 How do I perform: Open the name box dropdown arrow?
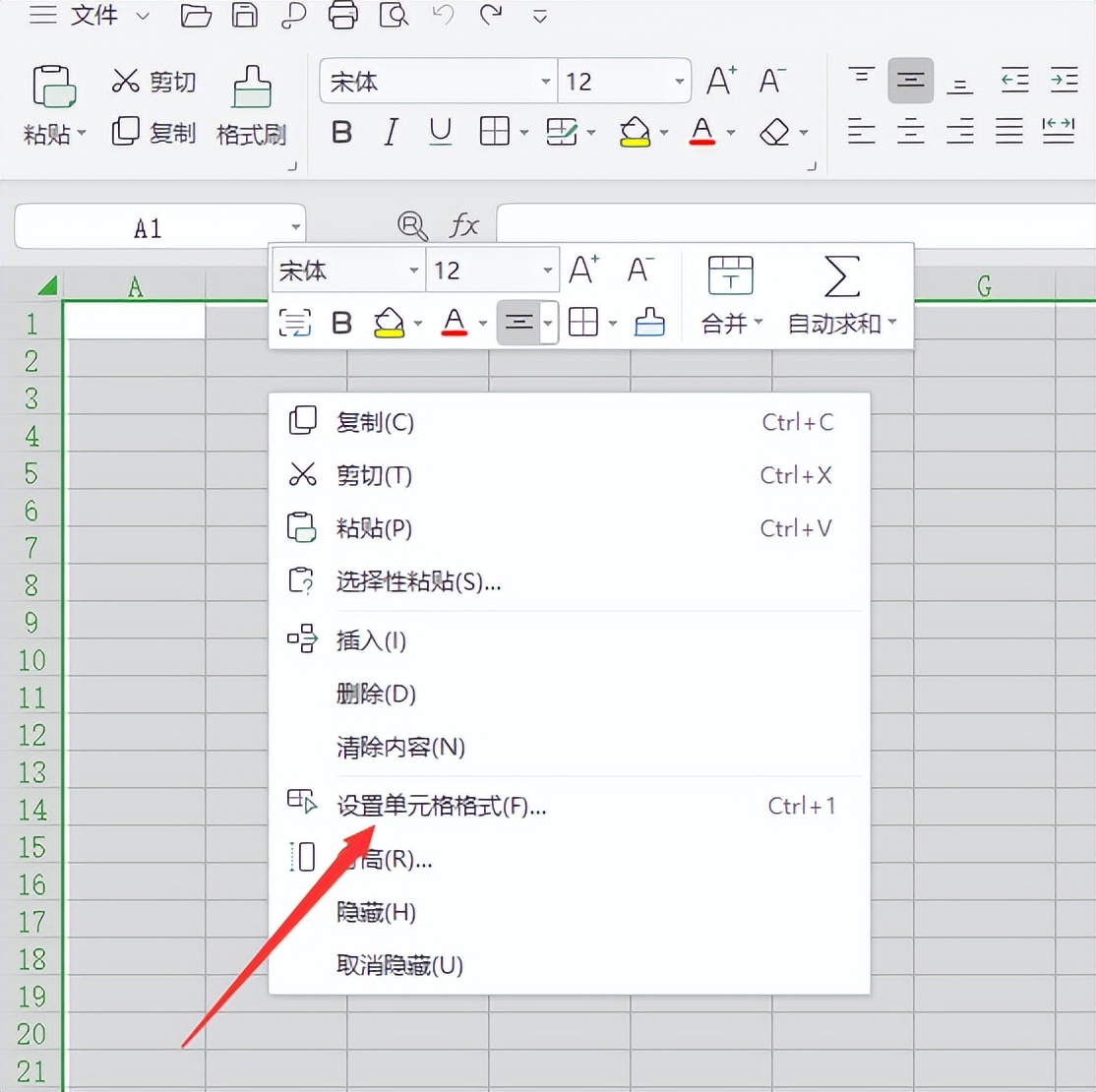(x=296, y=227)
